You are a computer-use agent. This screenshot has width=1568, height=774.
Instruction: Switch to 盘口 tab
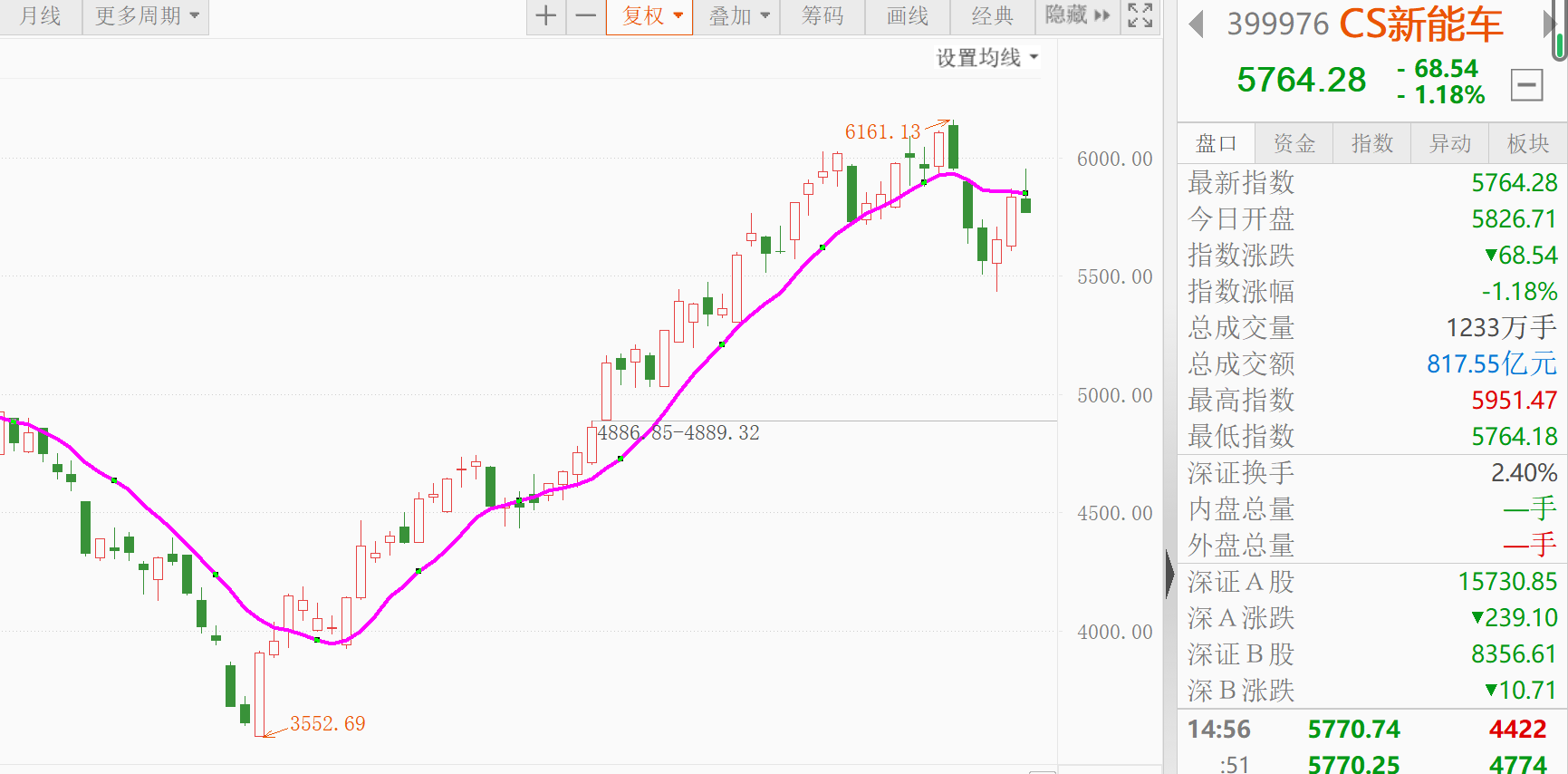tap(1216, 143)
